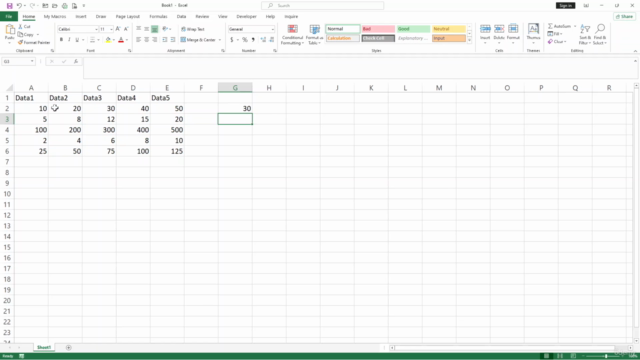Click the Share button
The width and height of the screenshot is (640, 360).
pyautogui.click(x=624, y=16)
